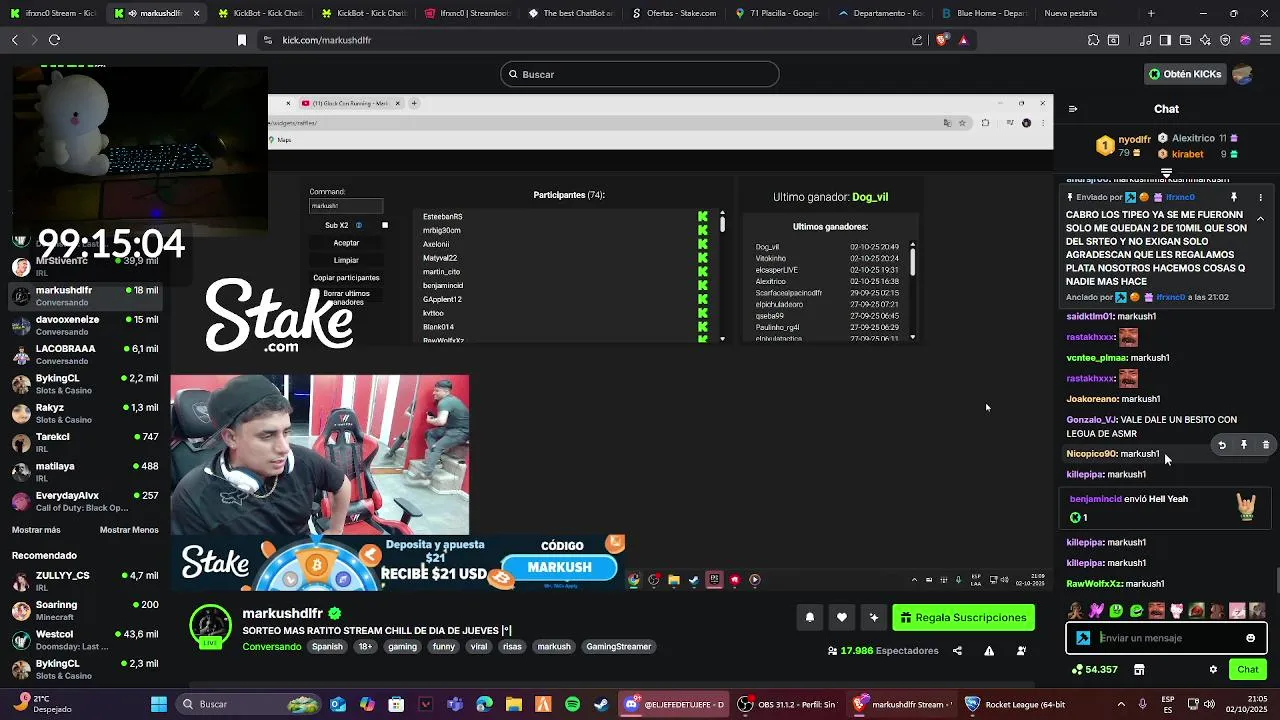
Task: Click the Regala Suscripciones button
Action: tap(963, 618)
